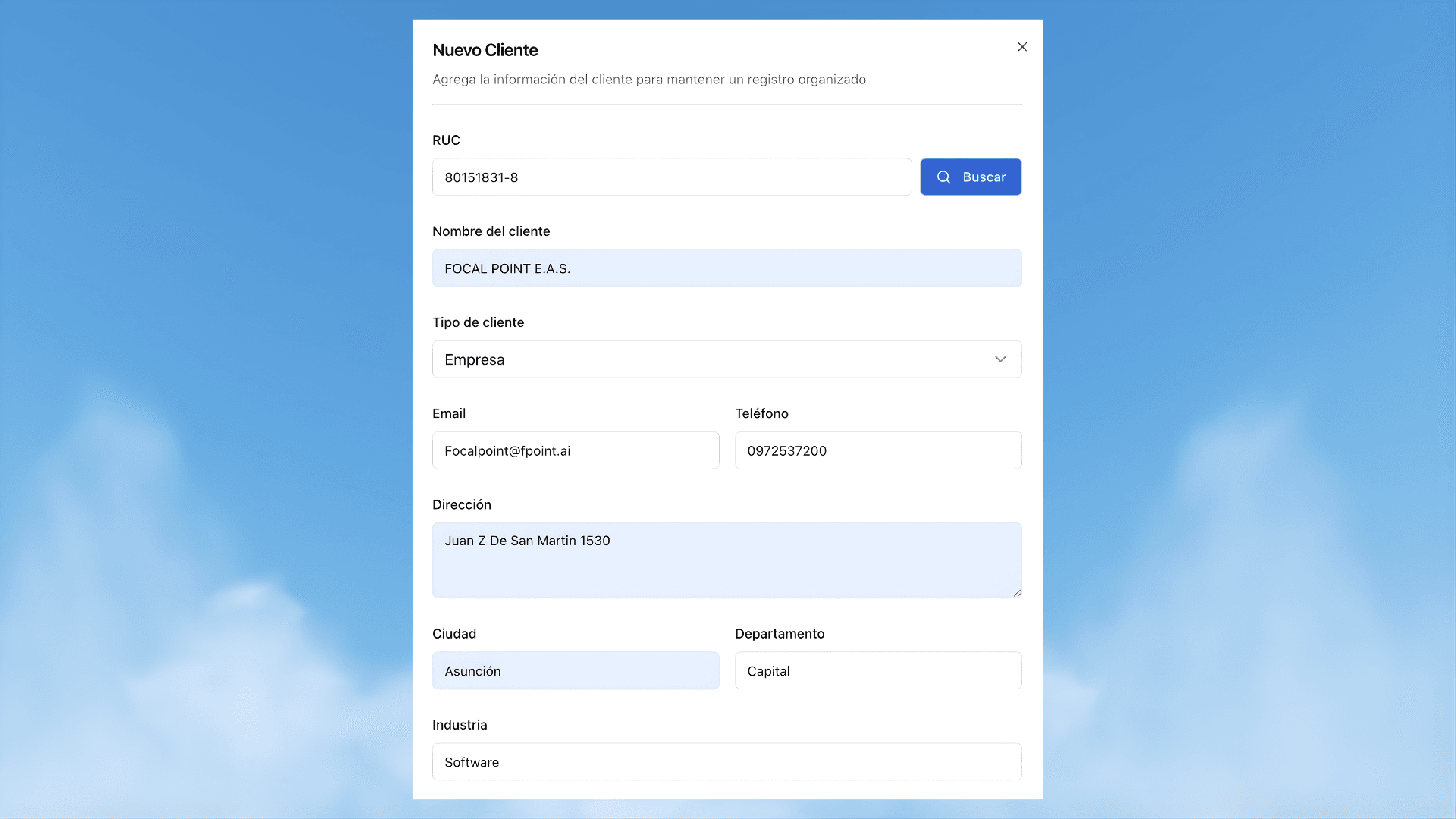Image resolution: width=1456 pixels, height=819 pixels.
Task: Click the Departamento label
Action: pyautogui.click(x=779, y=634)
